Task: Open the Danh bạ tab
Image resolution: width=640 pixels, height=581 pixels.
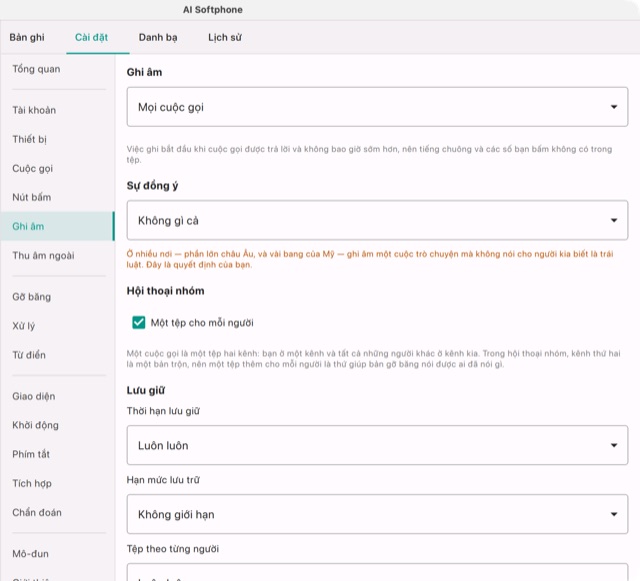Action: click(x=158, y=38)
